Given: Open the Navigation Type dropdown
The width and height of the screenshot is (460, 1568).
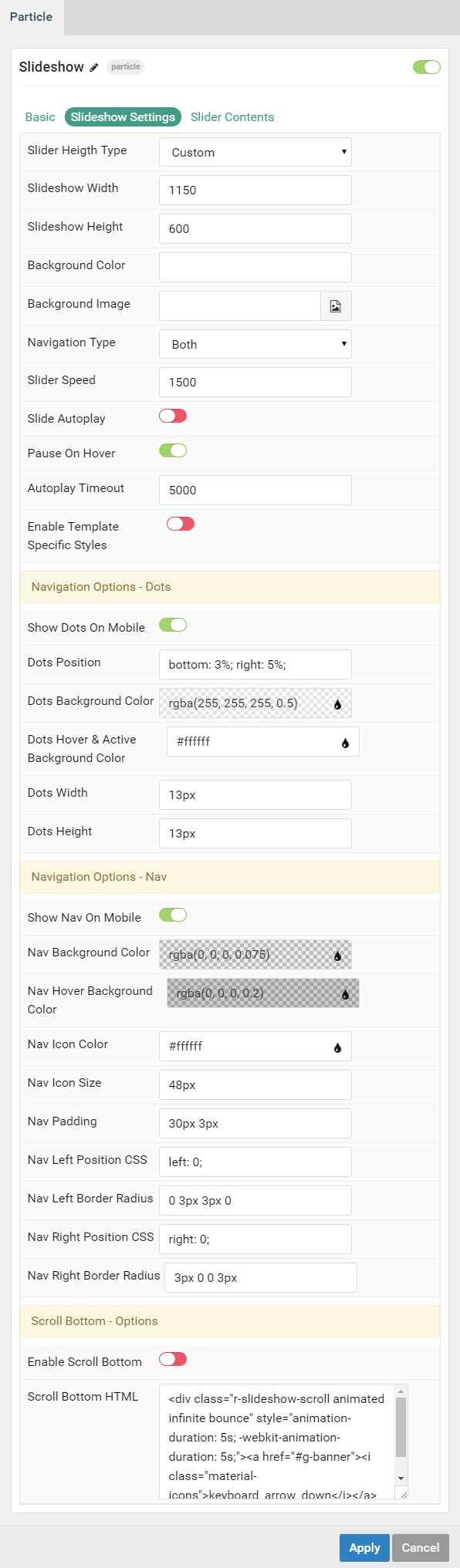Looking at the screenshot, I should pos(255,344).
